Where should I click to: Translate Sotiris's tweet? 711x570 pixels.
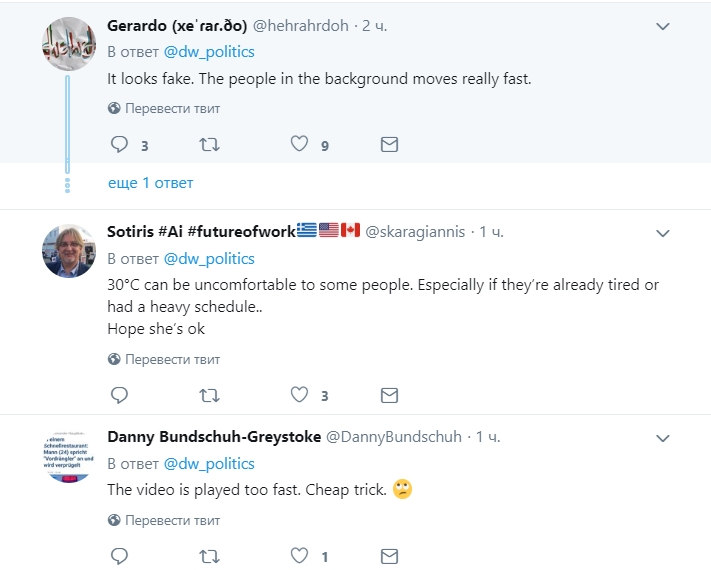coord(172,359)
